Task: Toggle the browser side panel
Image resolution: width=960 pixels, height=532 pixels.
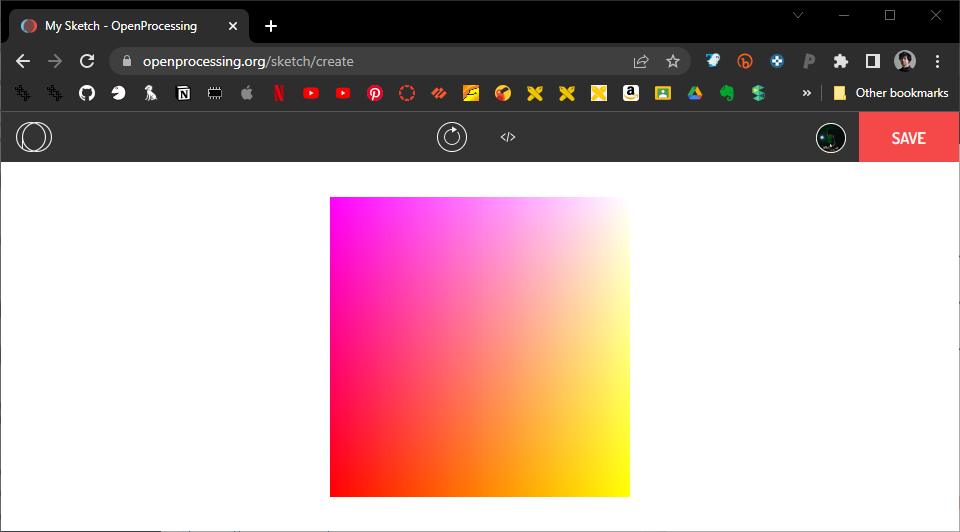Action: point(872,61)
